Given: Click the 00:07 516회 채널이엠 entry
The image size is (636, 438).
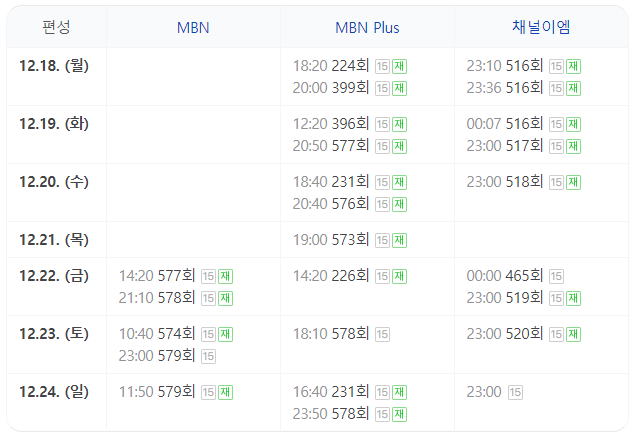Looking at the screenshot, I should [524, 124].
